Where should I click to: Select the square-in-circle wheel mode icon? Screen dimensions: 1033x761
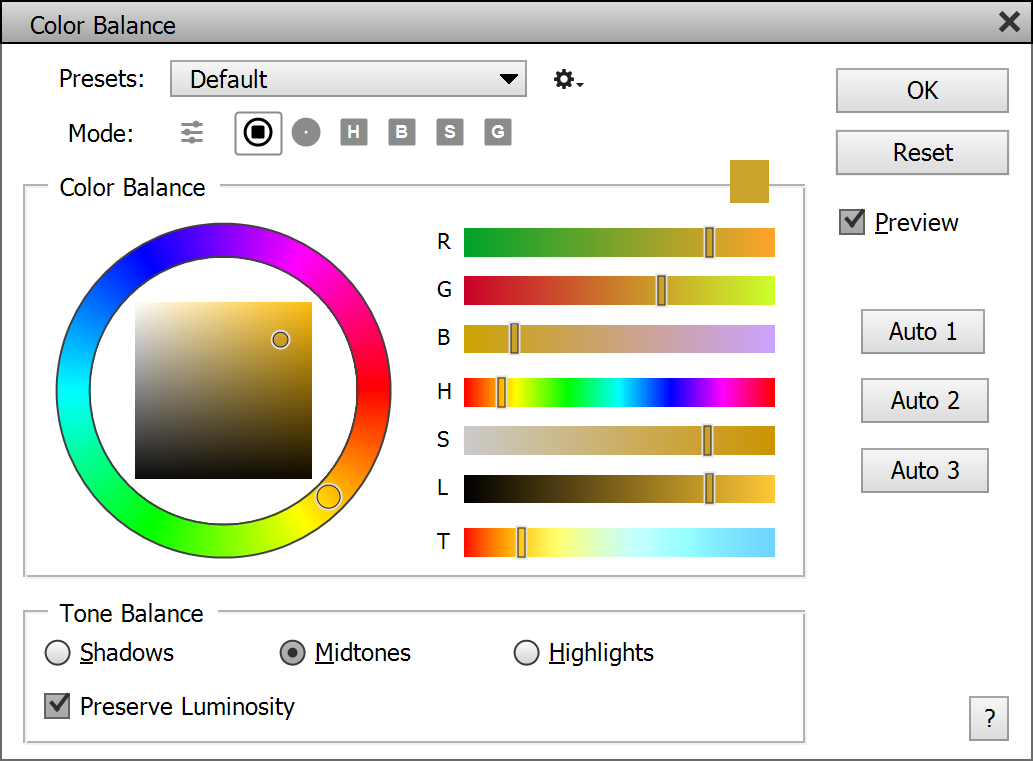click(258, 132)
